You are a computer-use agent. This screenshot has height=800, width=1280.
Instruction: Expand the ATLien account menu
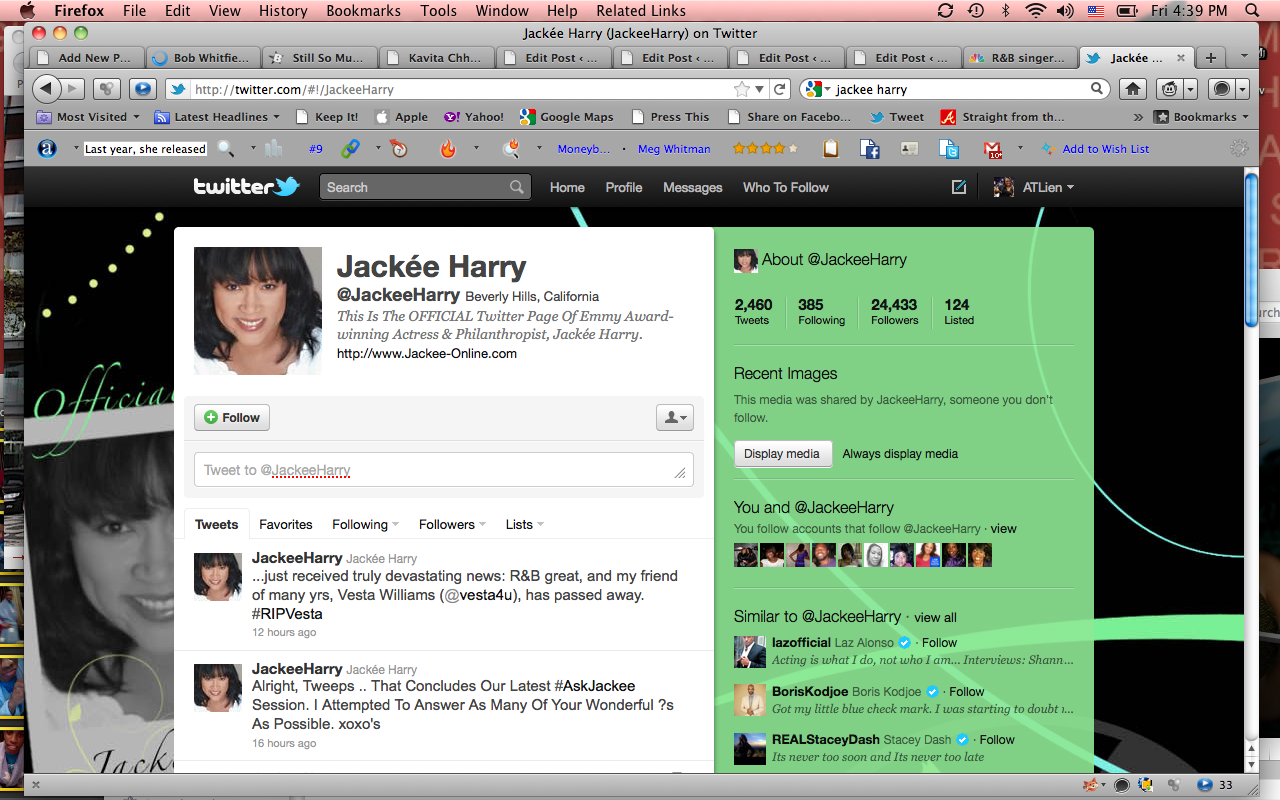(1034, 187)
